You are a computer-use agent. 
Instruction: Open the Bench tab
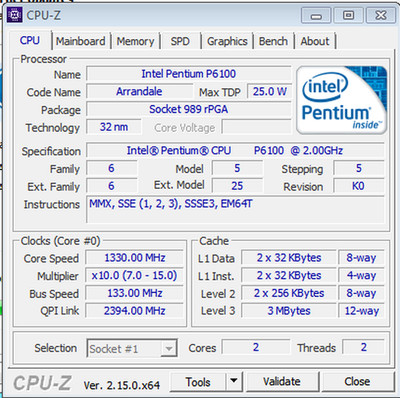[273, 41]
